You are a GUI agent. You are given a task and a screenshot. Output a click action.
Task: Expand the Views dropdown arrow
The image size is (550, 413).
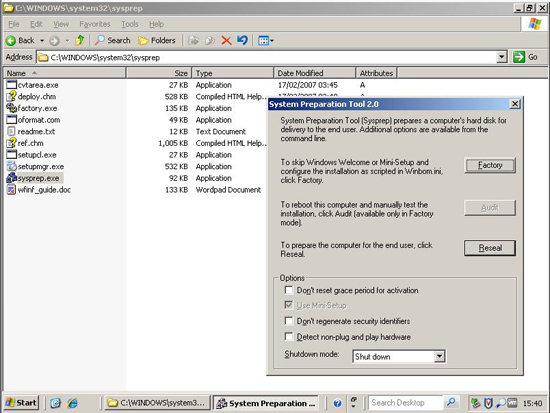tap(272, 41)
